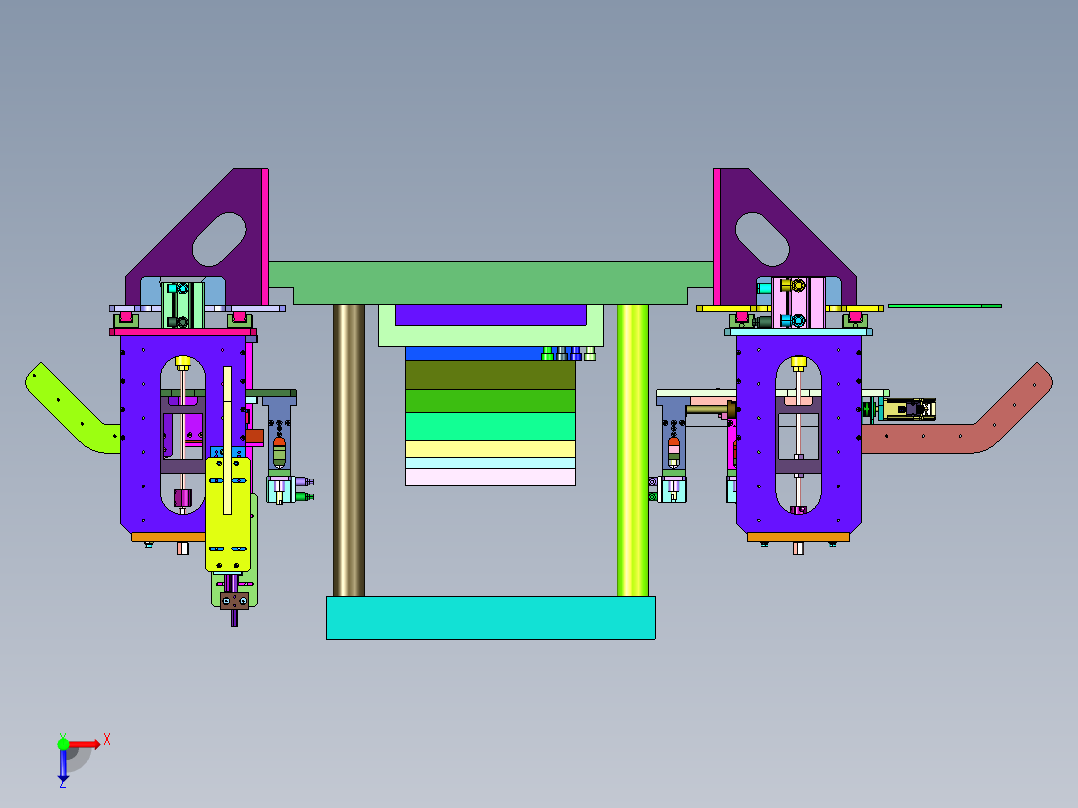Screen dimensions: 1078x808
Task: Select the mint green plate in center stack
Action: 490,426
